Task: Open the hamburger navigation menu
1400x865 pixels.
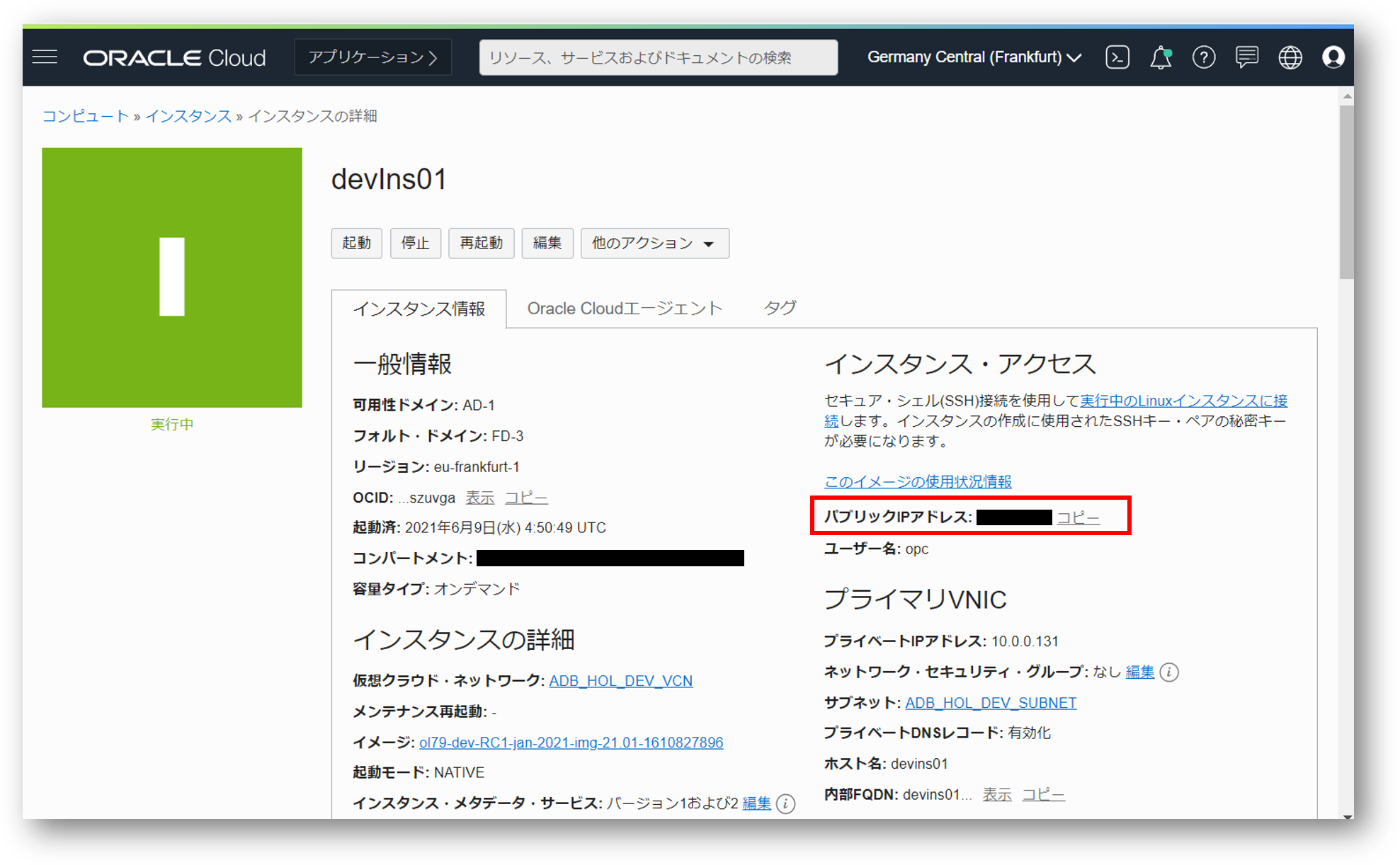Action: 45,57
